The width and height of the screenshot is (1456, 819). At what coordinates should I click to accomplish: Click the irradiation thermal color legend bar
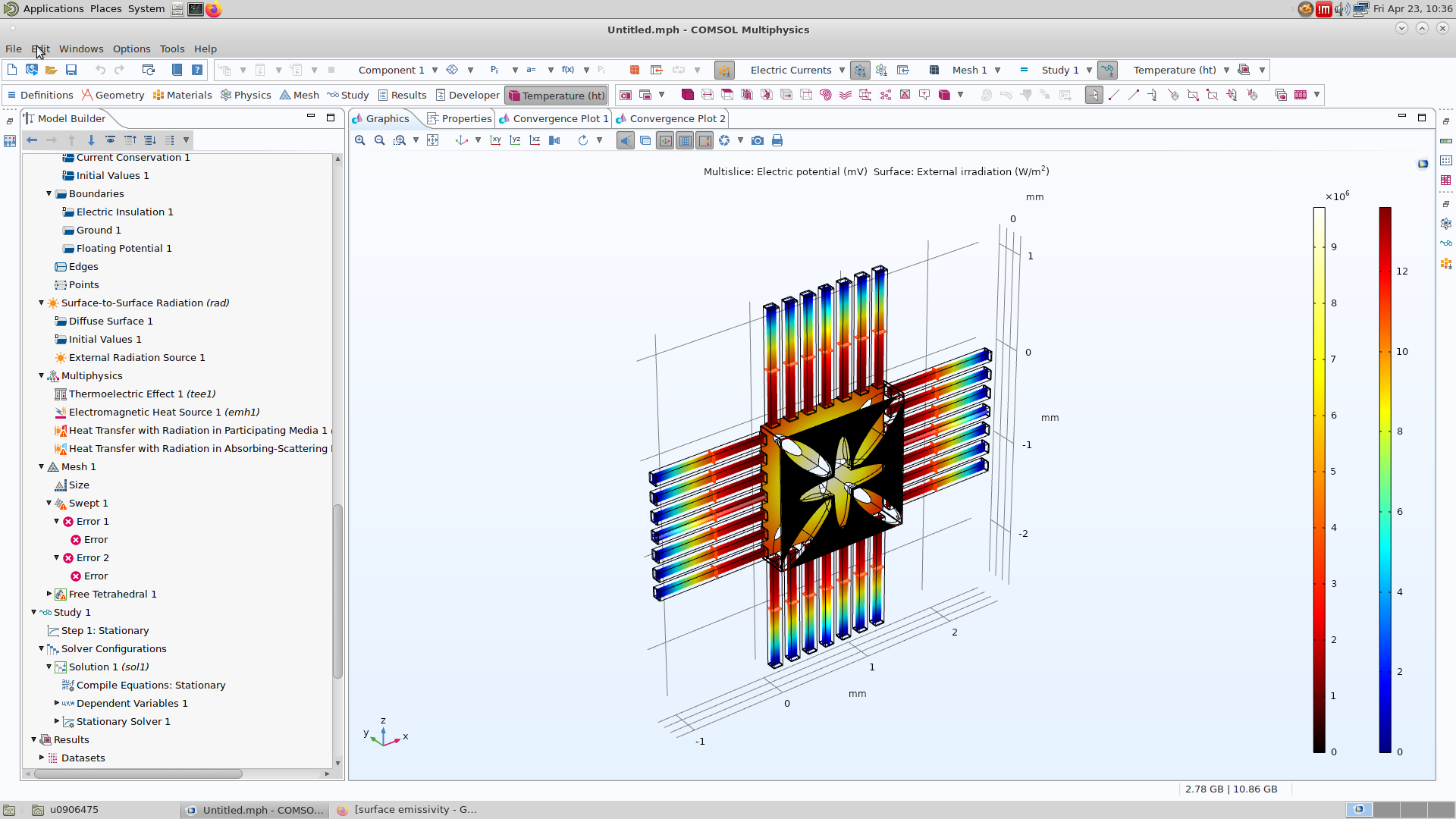point(1319,479)
